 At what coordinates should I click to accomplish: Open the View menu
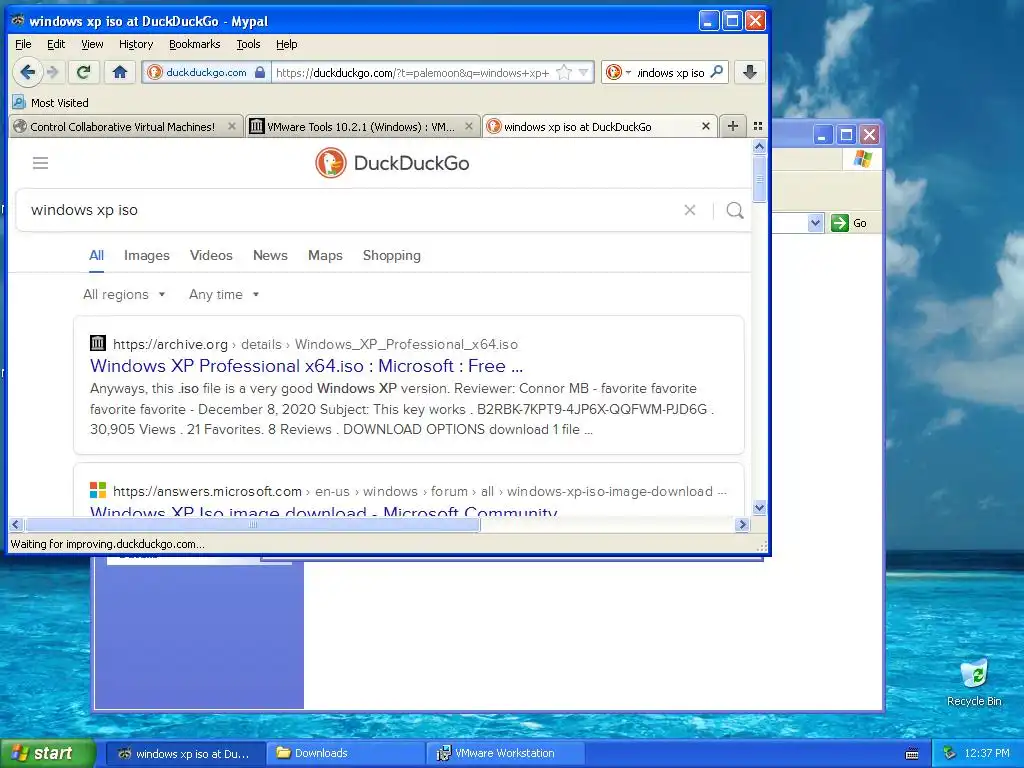click(x=92, y=44)
